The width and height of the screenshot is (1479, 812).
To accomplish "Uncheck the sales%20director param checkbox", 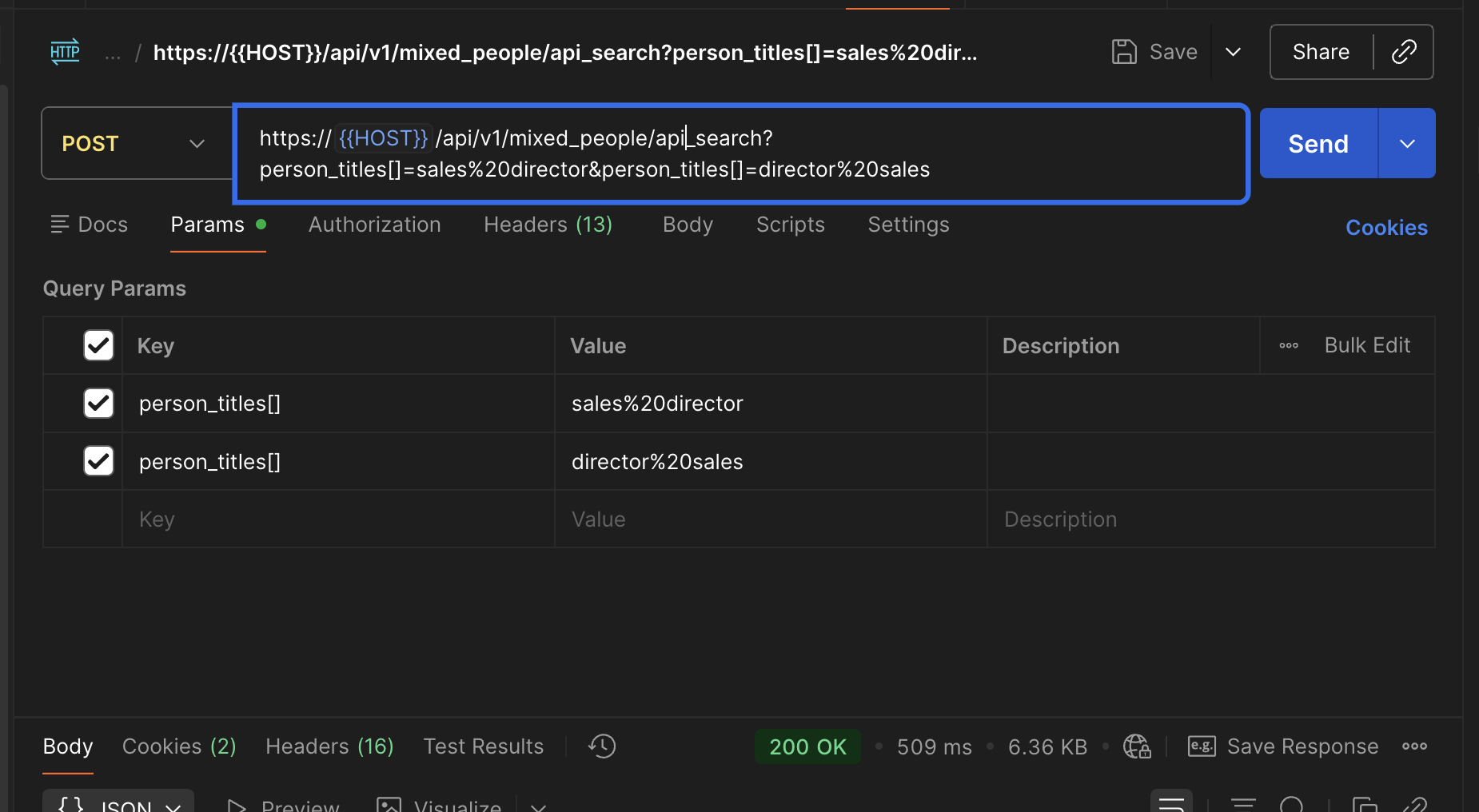I will point(98,404).
